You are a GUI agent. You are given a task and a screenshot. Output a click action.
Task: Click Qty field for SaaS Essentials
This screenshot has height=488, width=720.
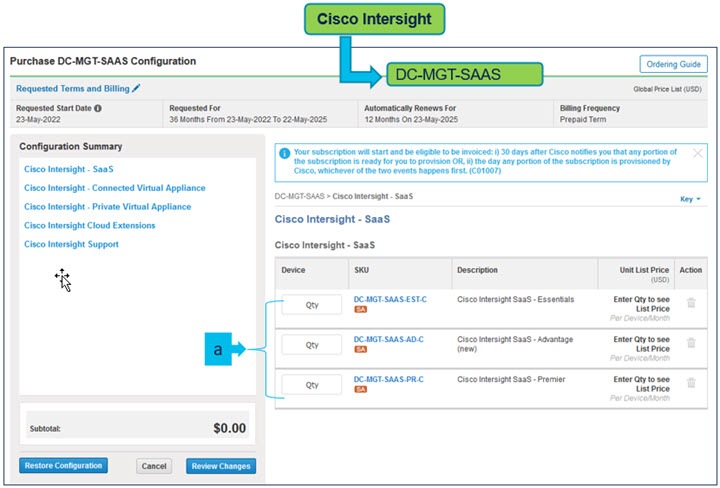[x=311, y=305]
